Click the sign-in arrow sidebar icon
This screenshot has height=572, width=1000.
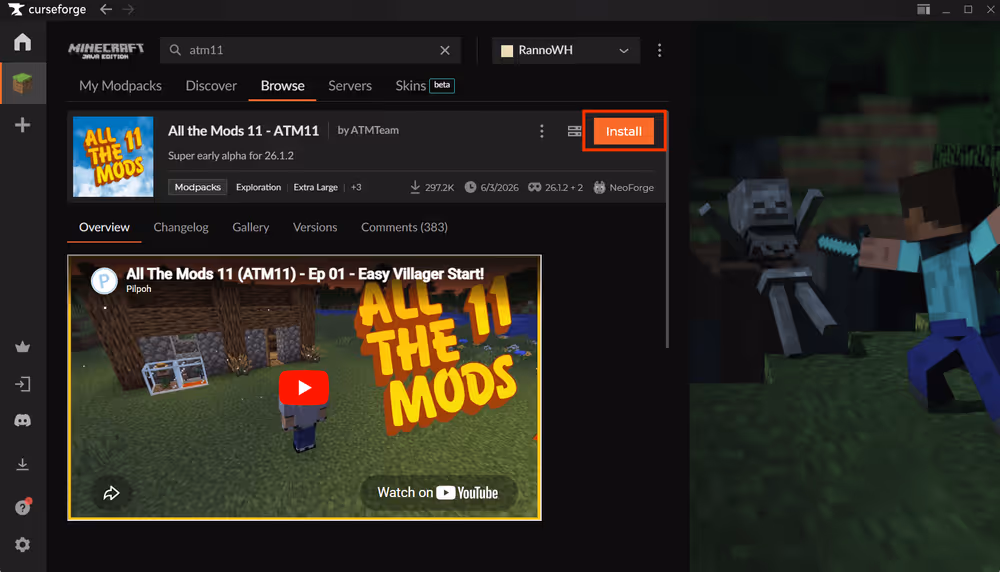(x=22, y=384)
